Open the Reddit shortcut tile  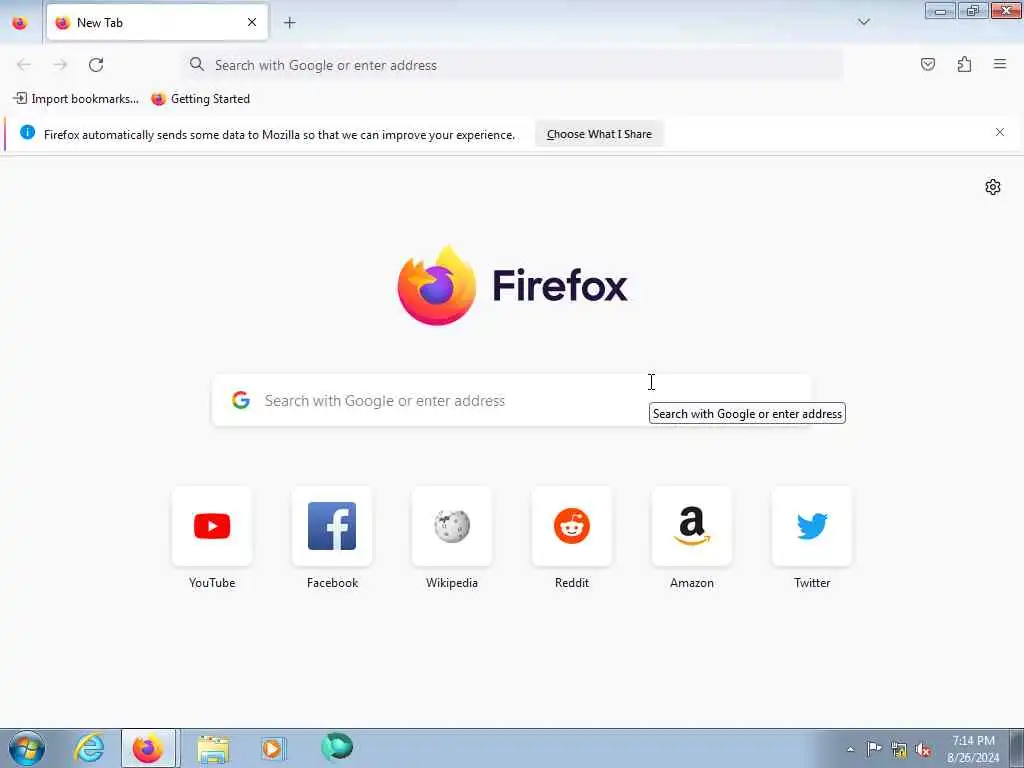point(572,526)
